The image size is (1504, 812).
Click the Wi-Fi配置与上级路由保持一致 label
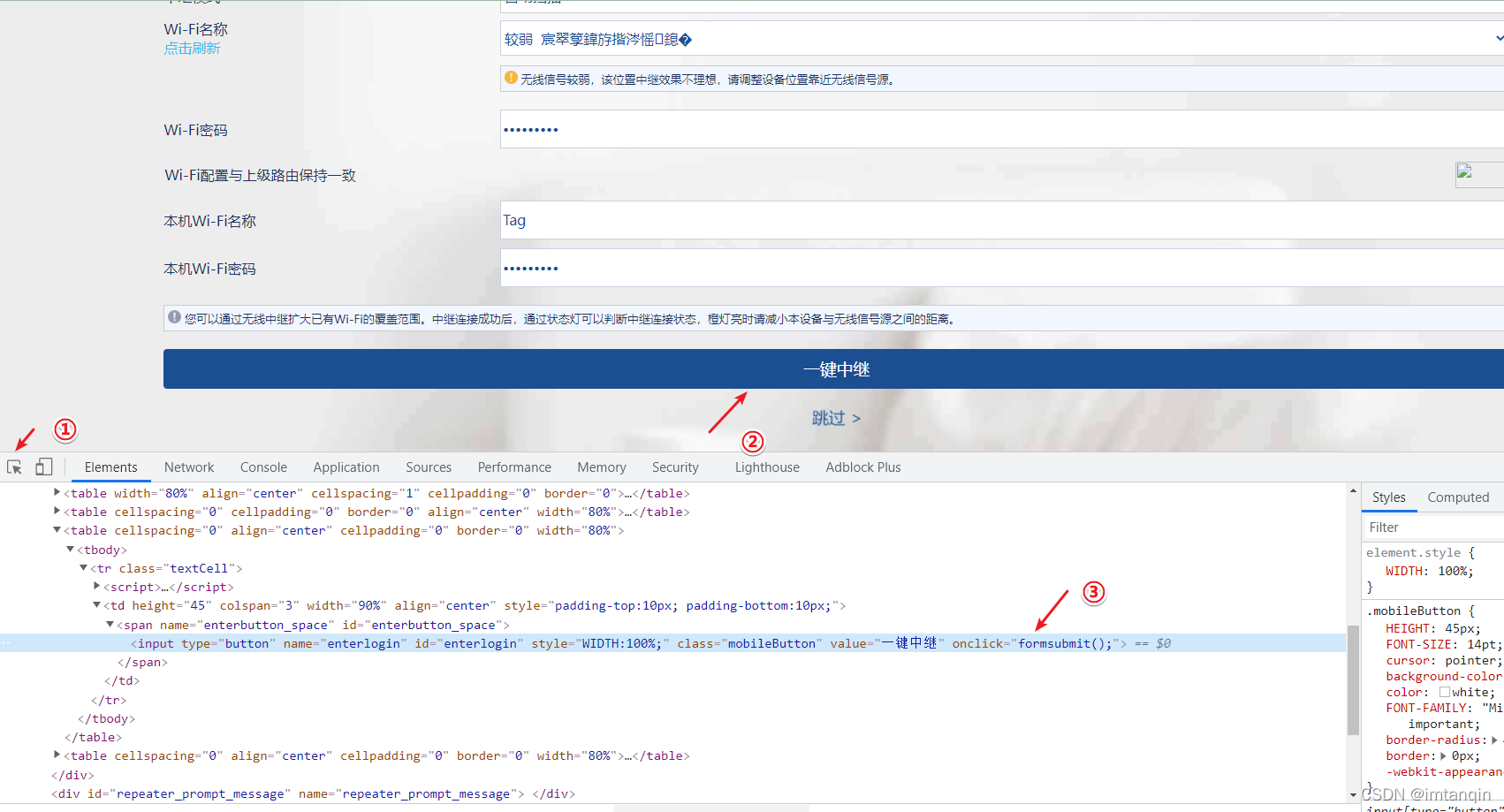coord(260,175)
